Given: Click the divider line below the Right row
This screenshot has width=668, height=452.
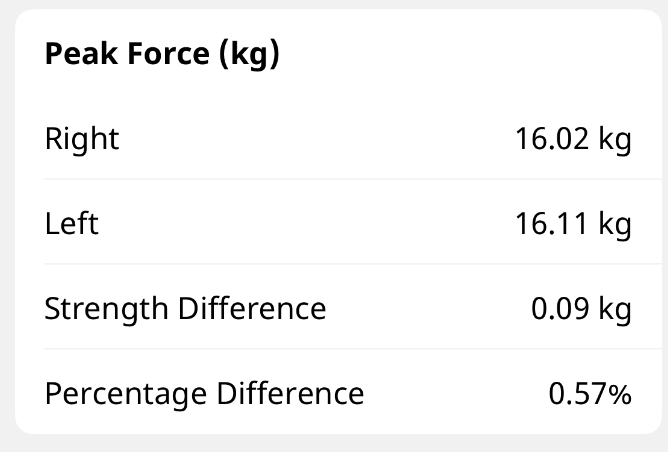Looking at the screenshot, I should pos(340,179).
